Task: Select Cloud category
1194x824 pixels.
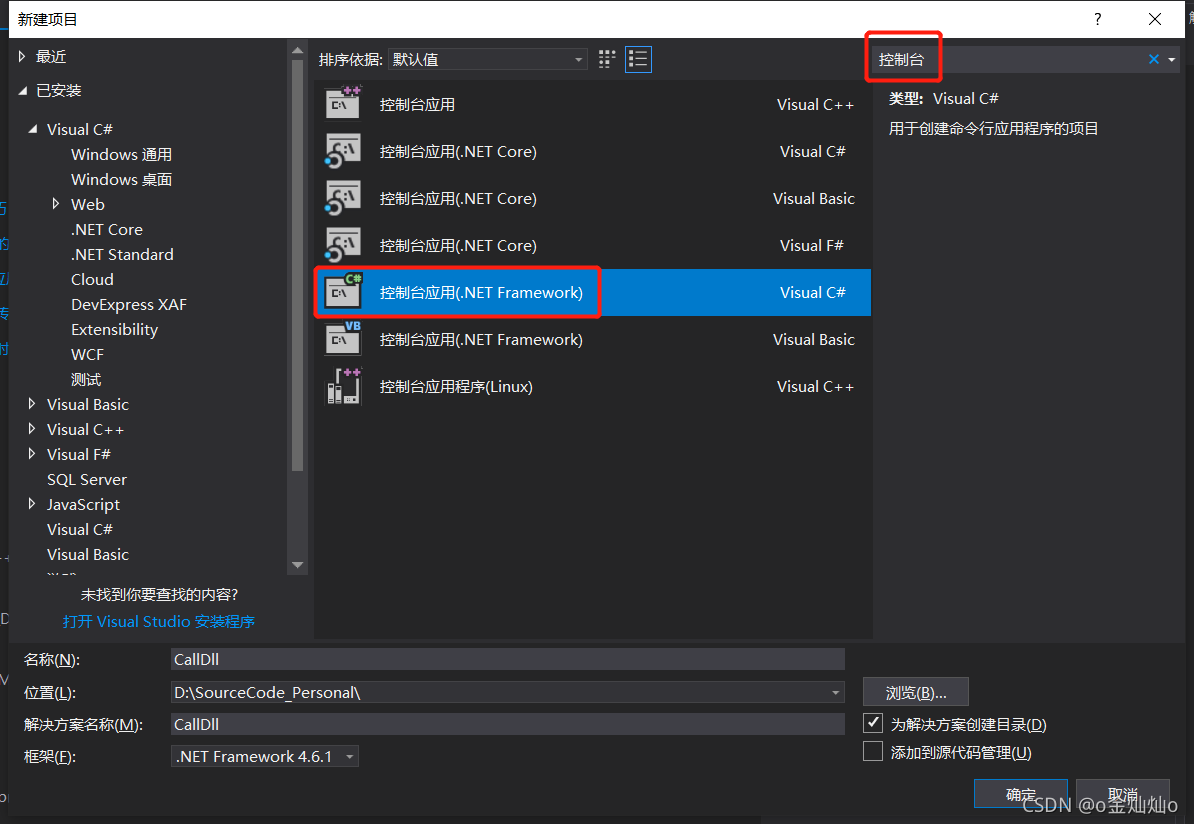Action: tap(92, 279)
